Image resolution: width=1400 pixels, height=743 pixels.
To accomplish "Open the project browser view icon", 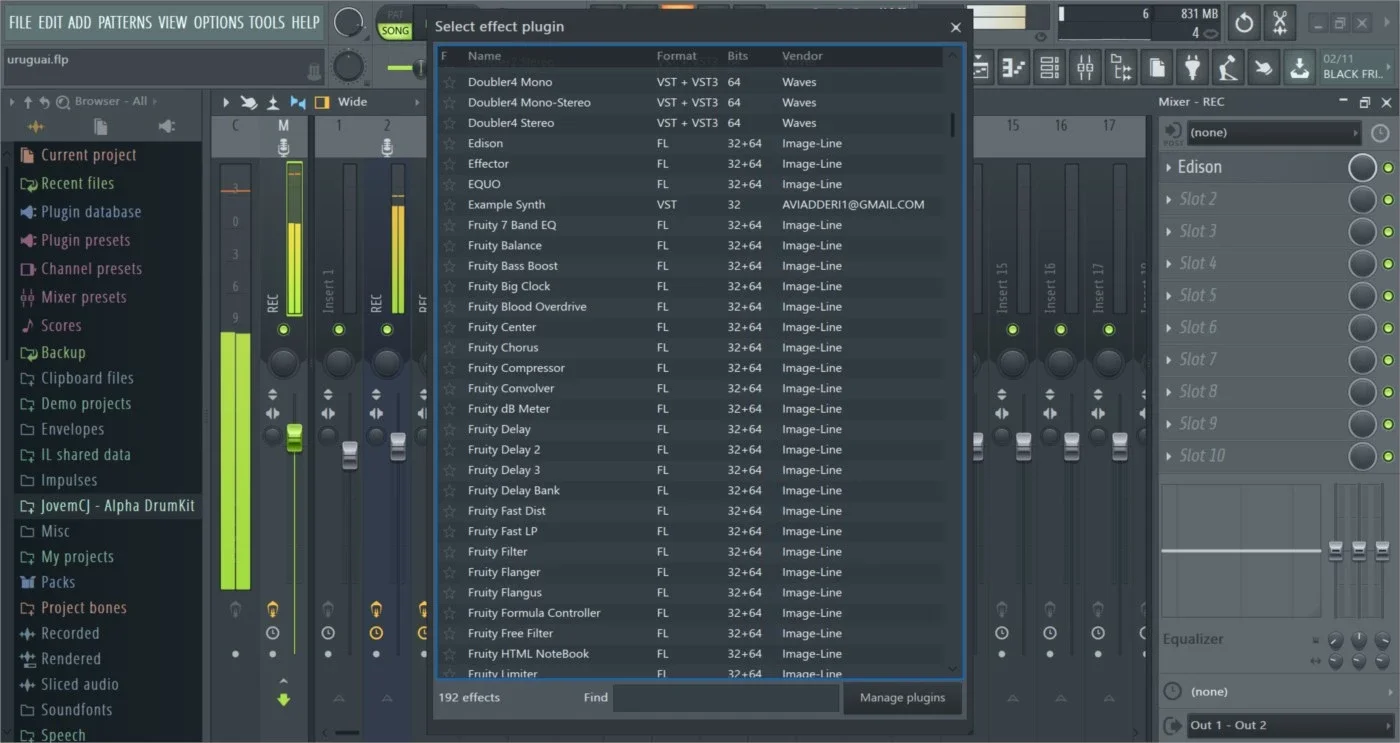I will point(1121,67).
